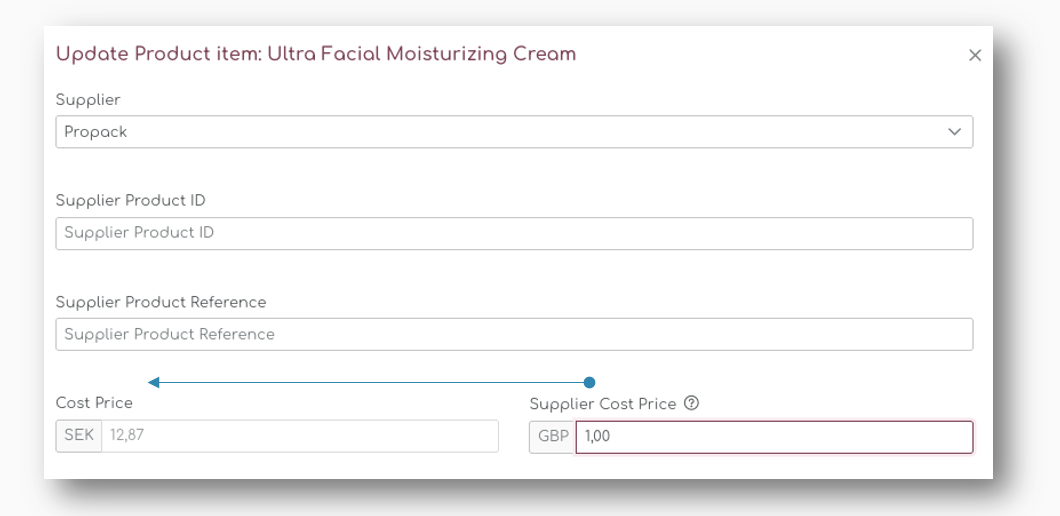Click the Cost Price field showing 12,87
Viewport: 1060px width, 516px height.
(300, 436)
